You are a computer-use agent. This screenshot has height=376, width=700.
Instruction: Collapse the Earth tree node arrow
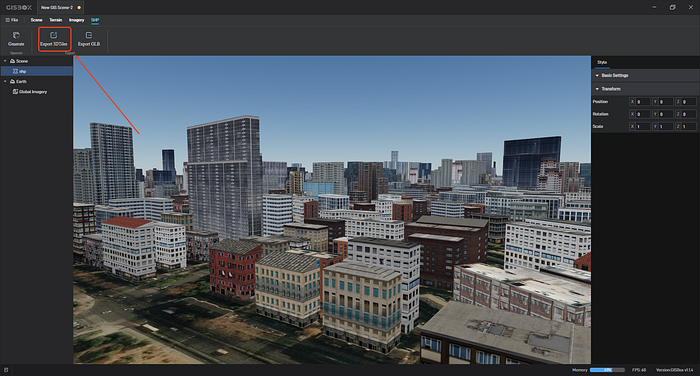tap(5, 82)
